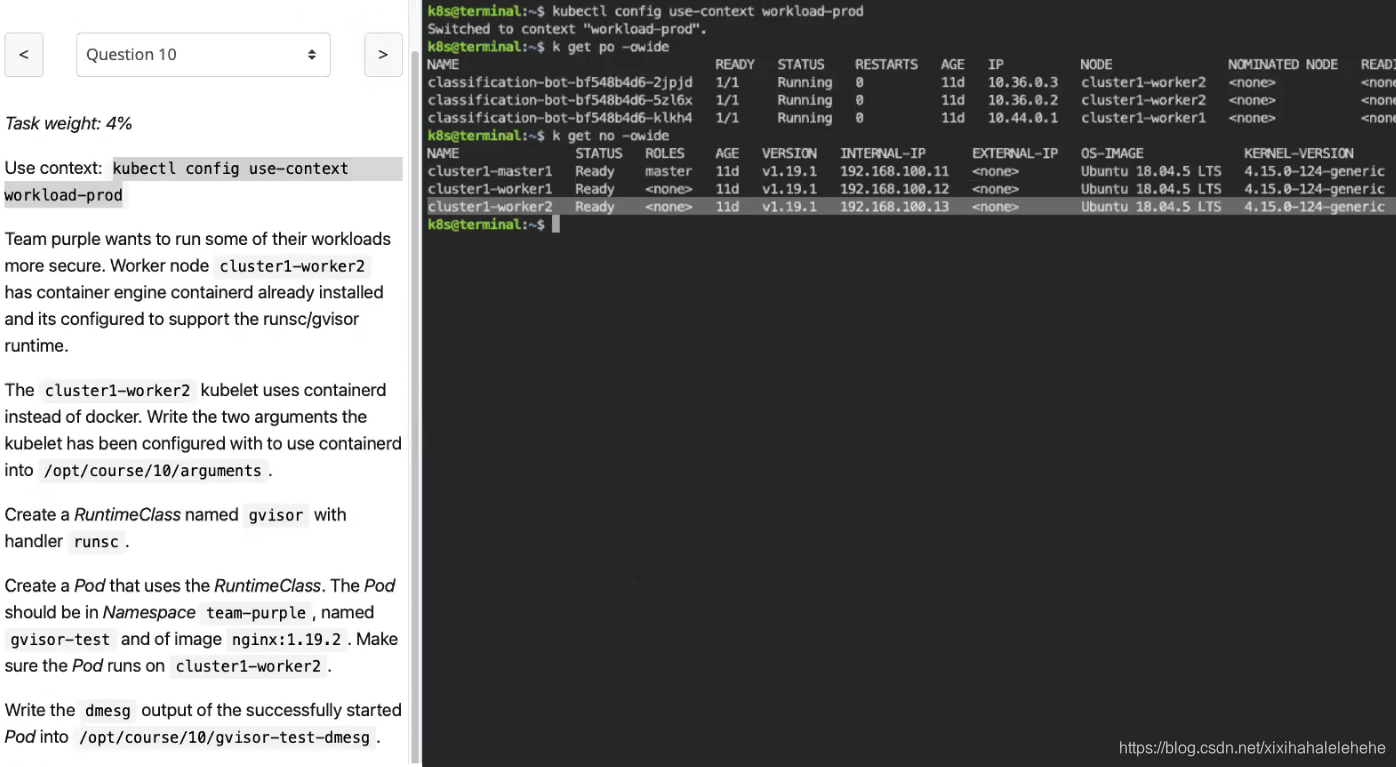This screenshot has width=1396, height=767.
Task: Select the use-context command snippet
Action: (x=203, y=181)
